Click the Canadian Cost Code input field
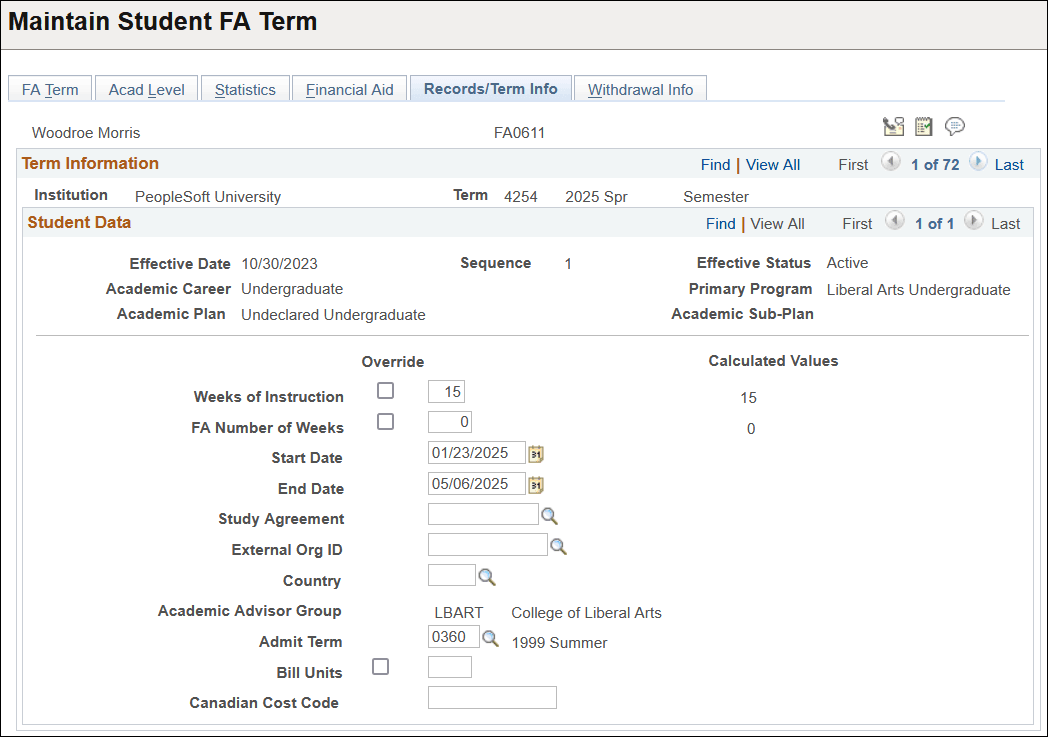 click(x=492, y=697)
